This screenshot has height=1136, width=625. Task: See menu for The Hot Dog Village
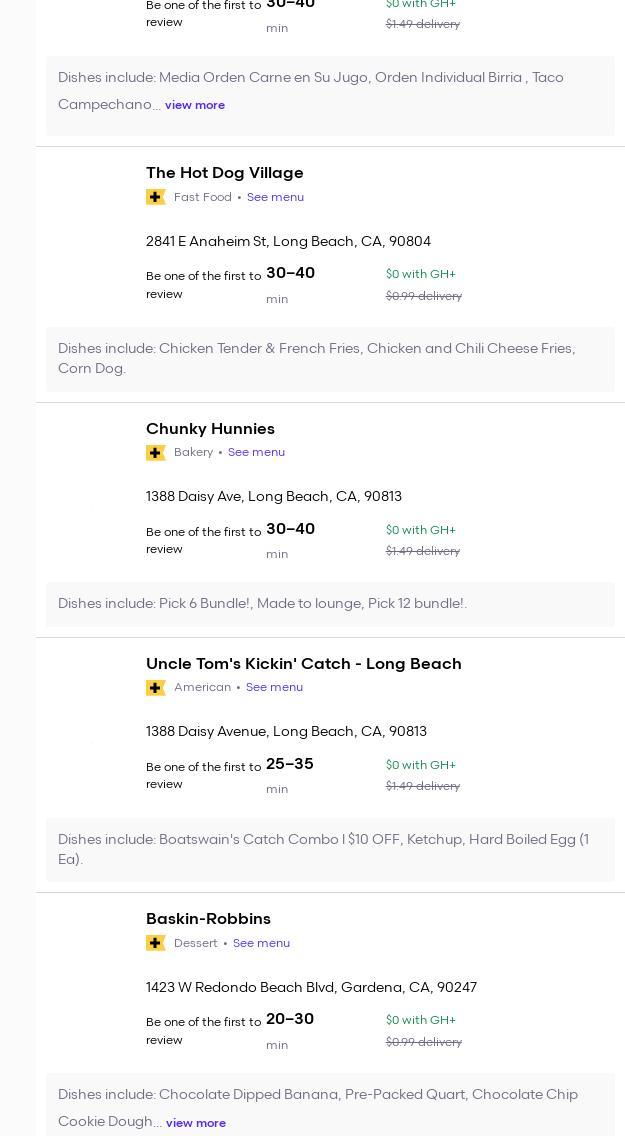pos(275,198)
